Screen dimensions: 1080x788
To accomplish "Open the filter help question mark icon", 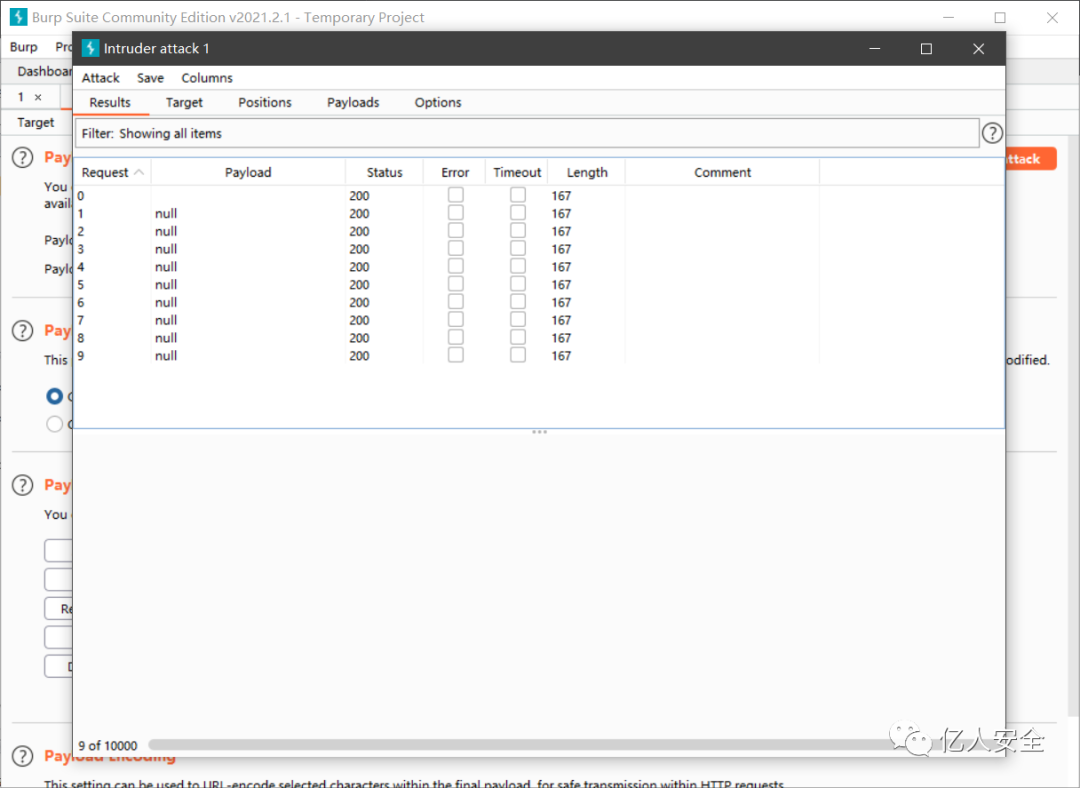I will (992, 133).
